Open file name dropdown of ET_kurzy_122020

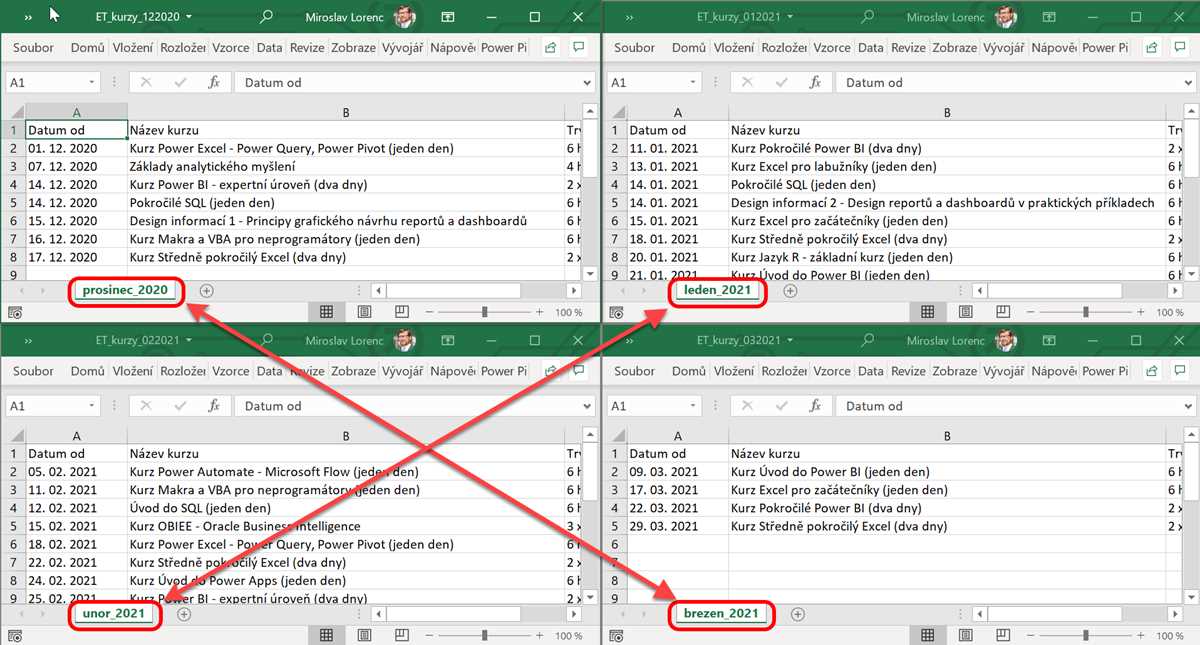pyautogui.click(x=189, y=17)
